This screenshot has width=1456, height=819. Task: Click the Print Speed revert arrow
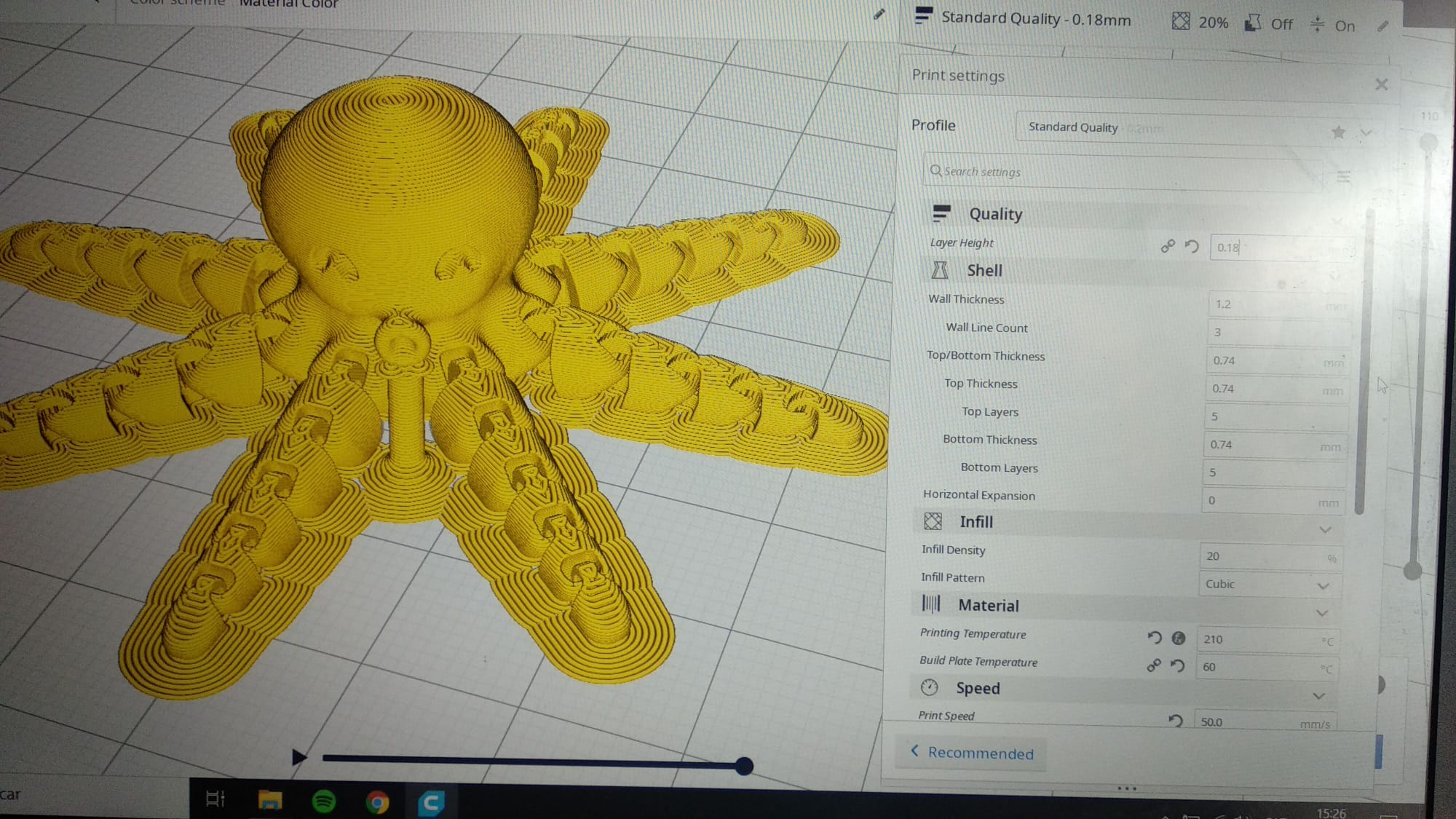1175,721
